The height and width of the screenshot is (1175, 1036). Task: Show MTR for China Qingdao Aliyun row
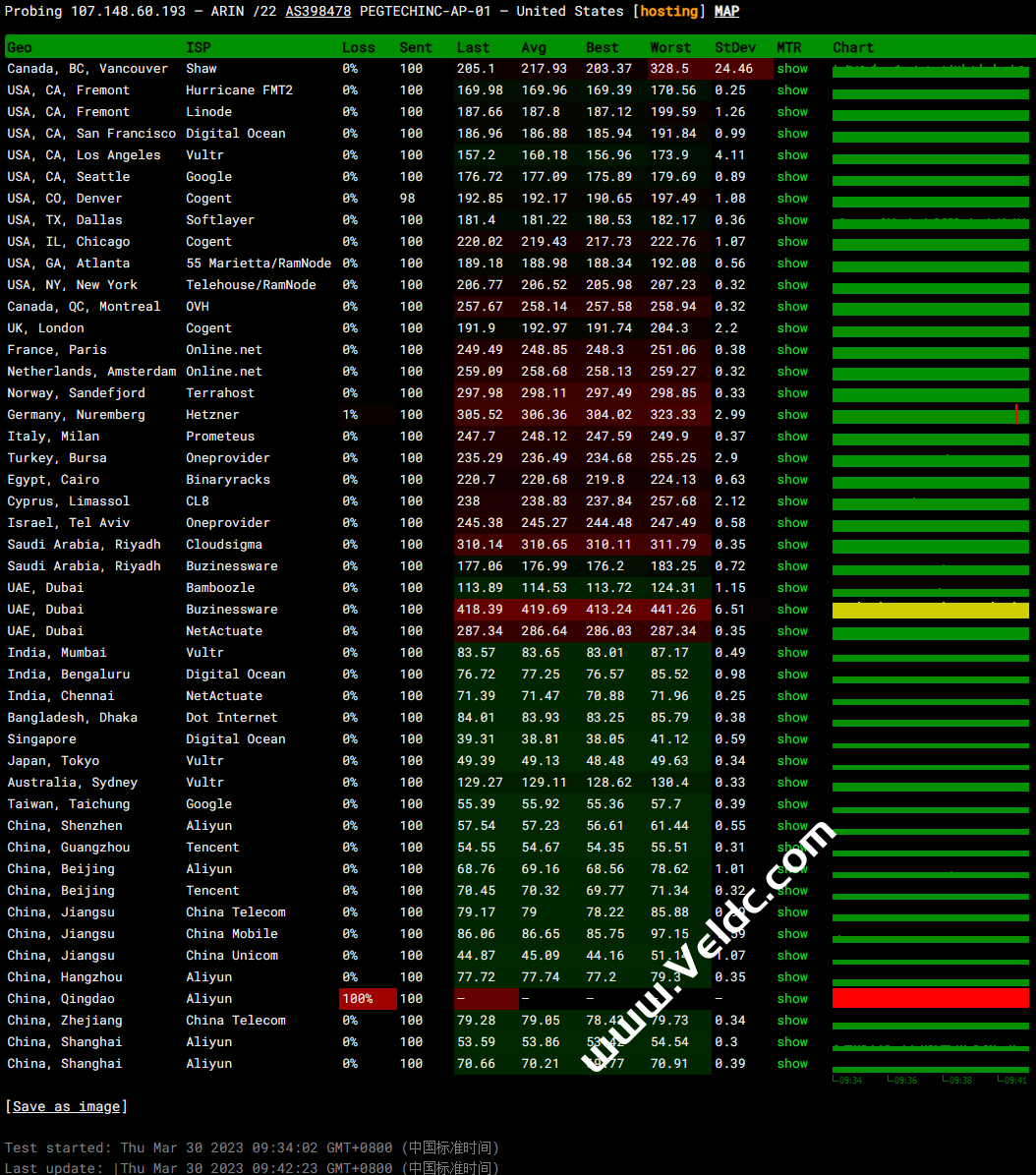[x=792, y=999]
